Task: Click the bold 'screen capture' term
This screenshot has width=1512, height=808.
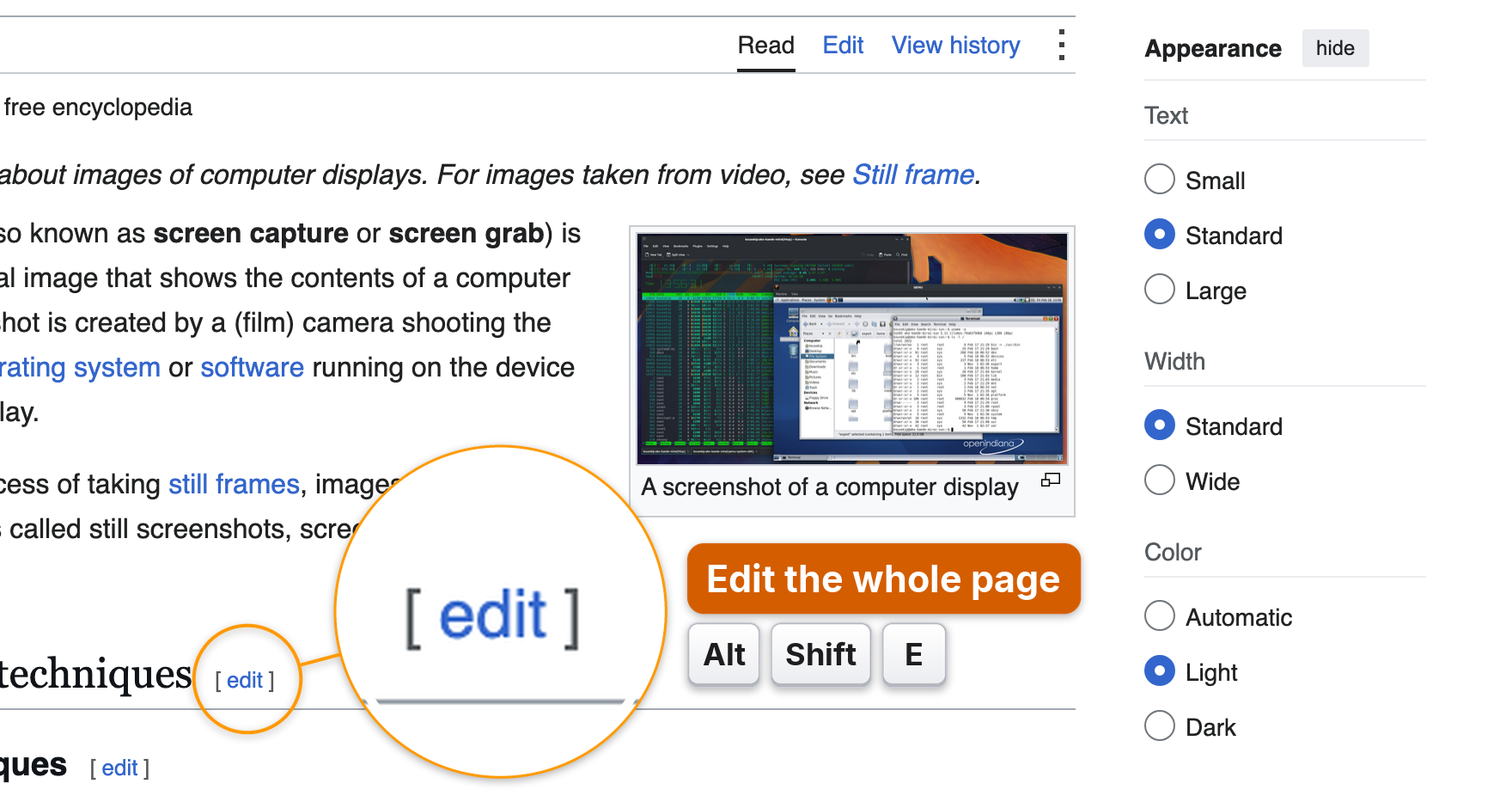Action: (x=251, y=234)
